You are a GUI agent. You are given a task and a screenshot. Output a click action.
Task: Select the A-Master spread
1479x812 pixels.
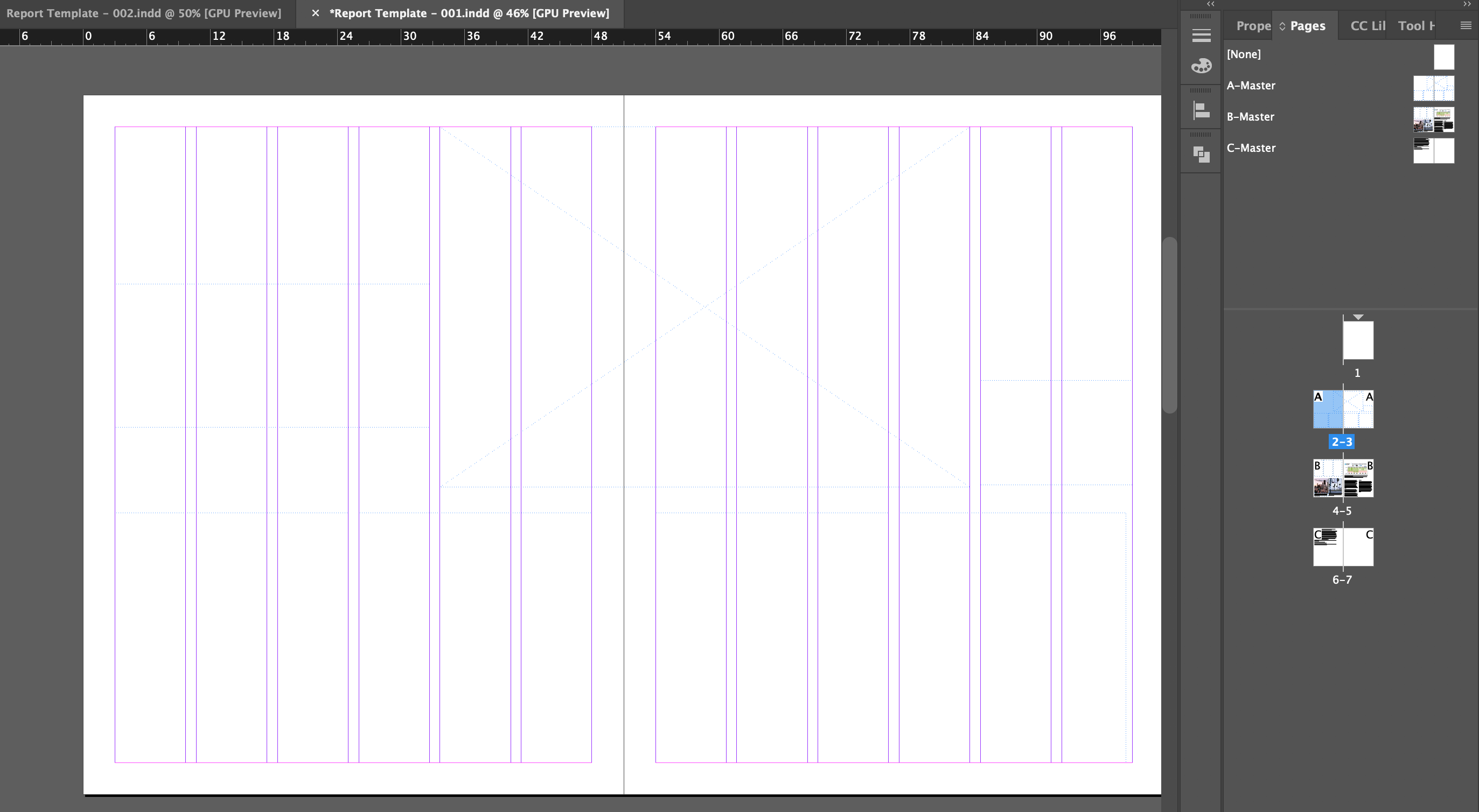coord(1252,85)
